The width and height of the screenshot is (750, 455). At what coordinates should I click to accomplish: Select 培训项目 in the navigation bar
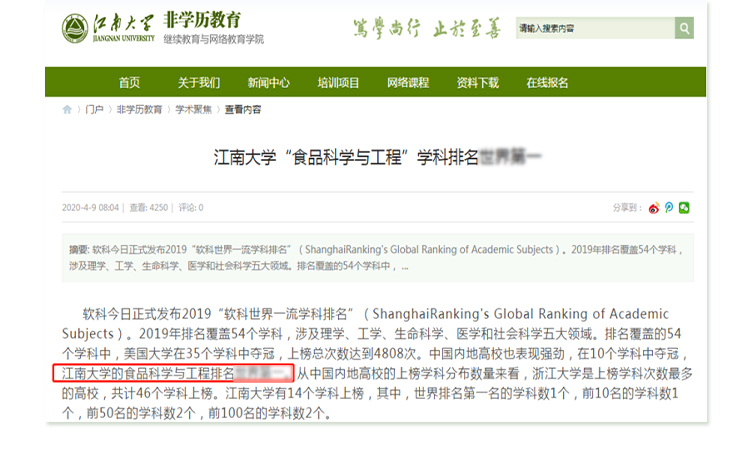pos(338,83)
